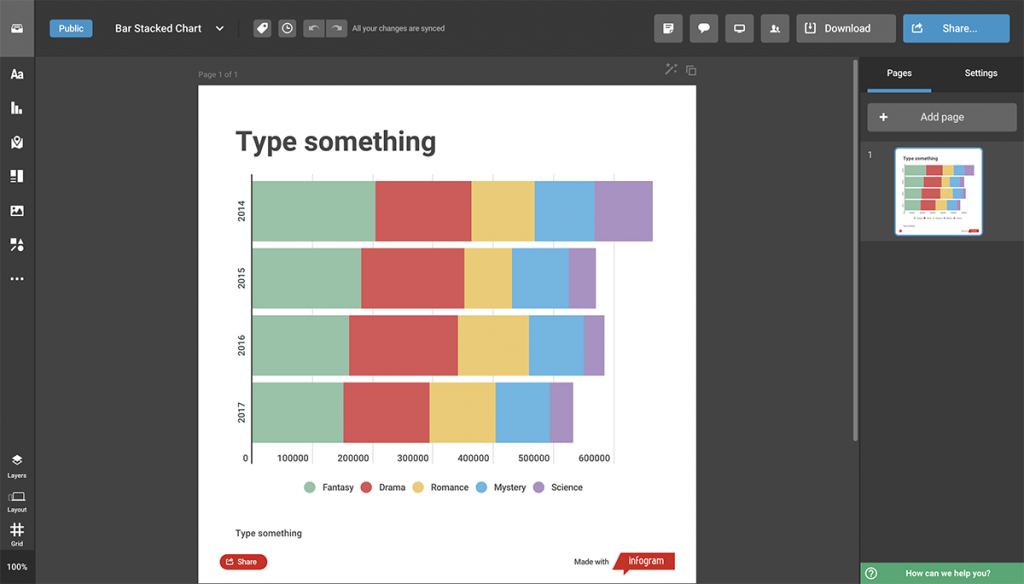Click the Add page button
Image resolution: width=1024 pixels, height=584 pixels.
(942, 117)
